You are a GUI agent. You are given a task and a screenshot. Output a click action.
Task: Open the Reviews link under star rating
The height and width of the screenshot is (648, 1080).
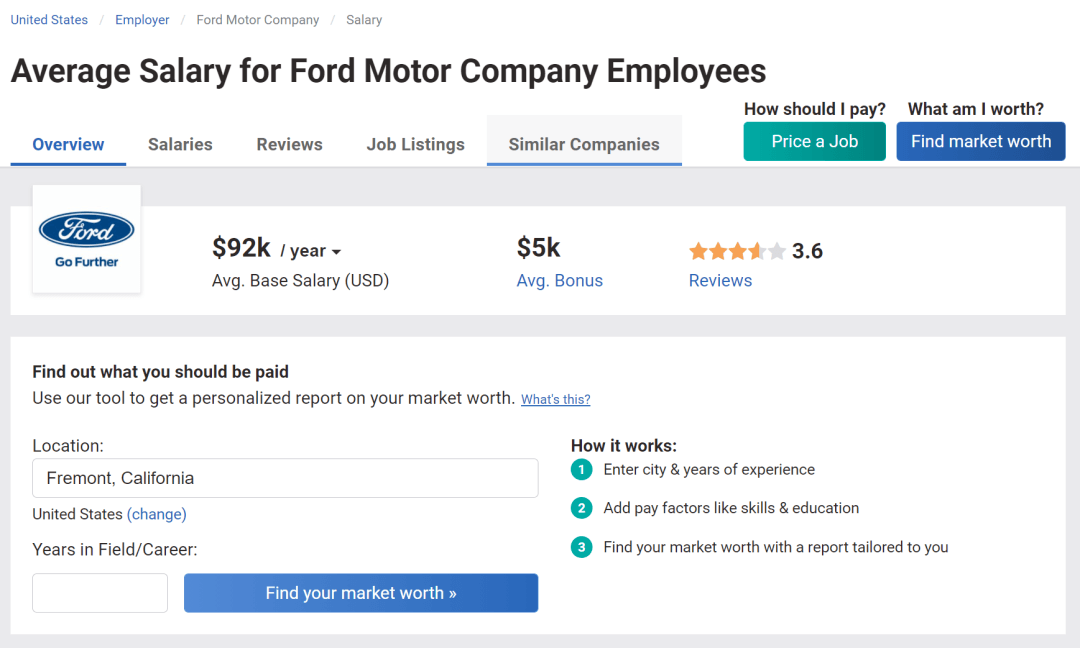point(720,280)
